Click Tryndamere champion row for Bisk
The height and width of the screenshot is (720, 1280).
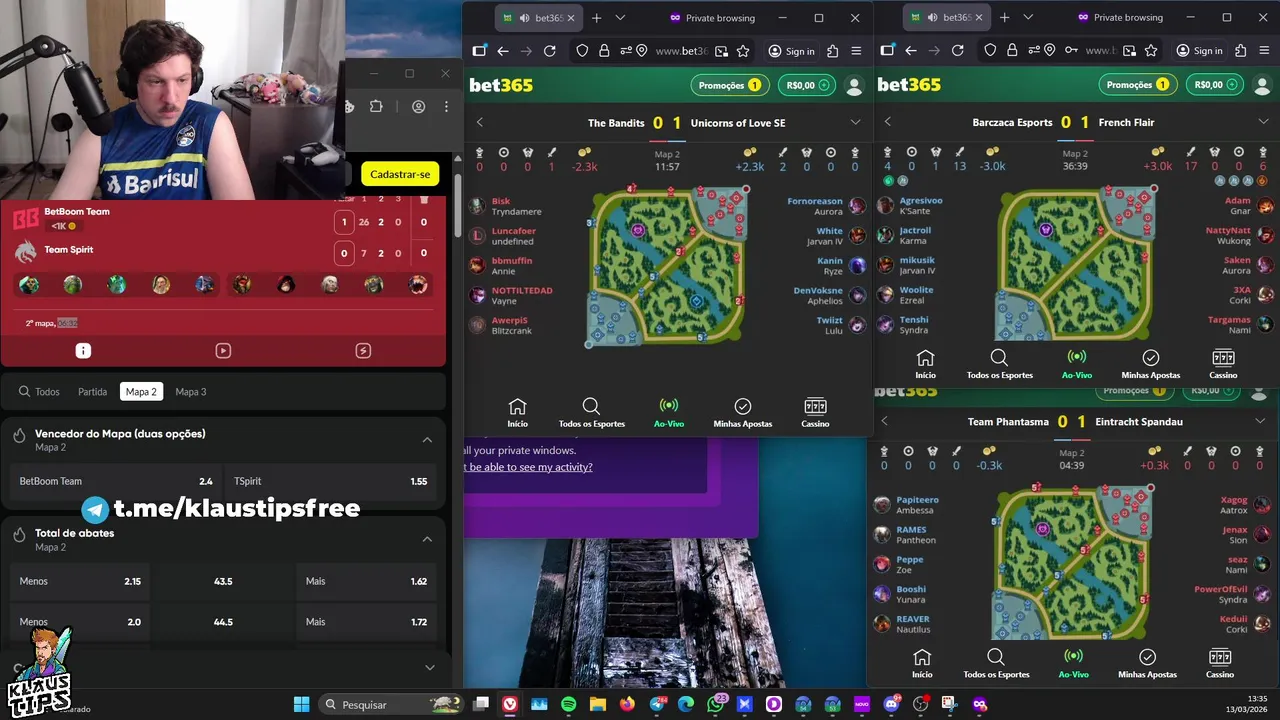(516, 206)
